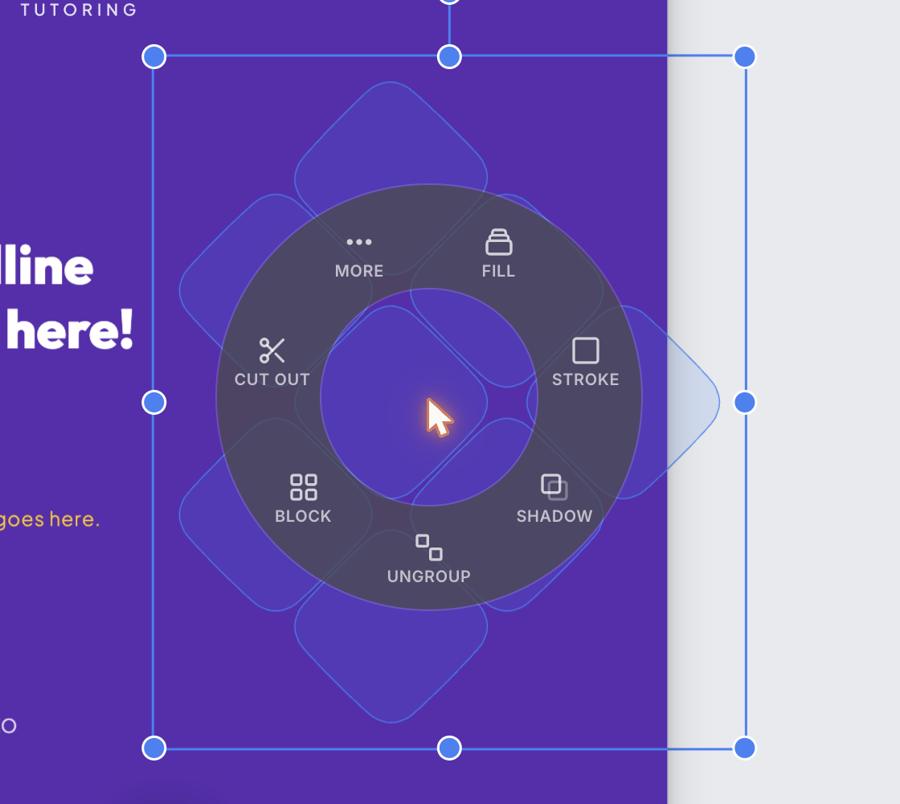Click the top-left selection handle
This screenshot has width=900, height=804.
[154, 57]
